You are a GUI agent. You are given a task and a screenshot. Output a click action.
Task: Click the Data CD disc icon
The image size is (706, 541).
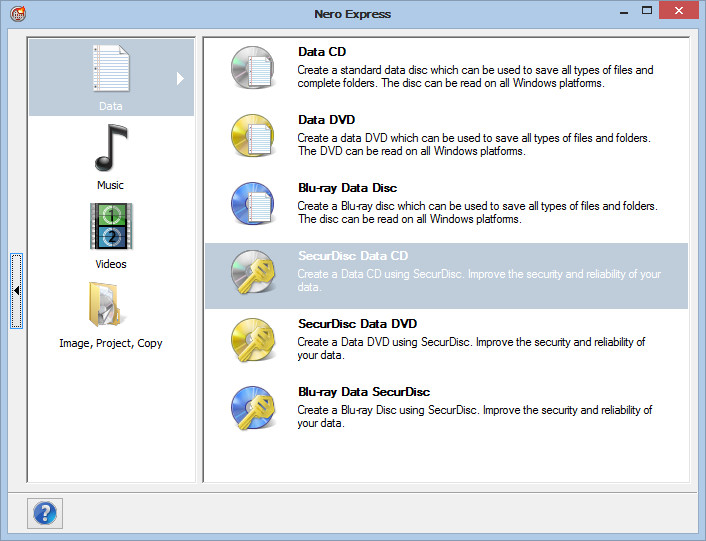tap(253, 68)
